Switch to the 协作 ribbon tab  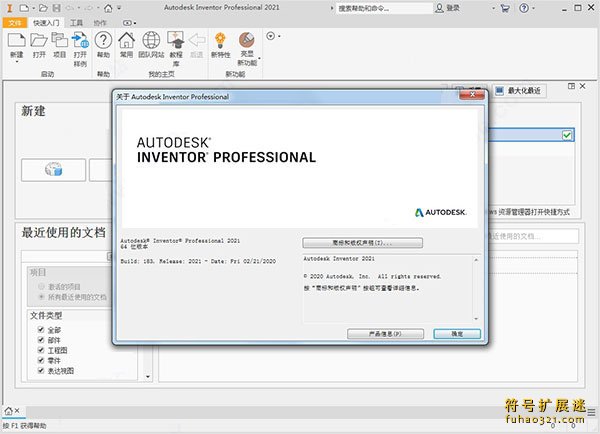(x=100, y=23)
